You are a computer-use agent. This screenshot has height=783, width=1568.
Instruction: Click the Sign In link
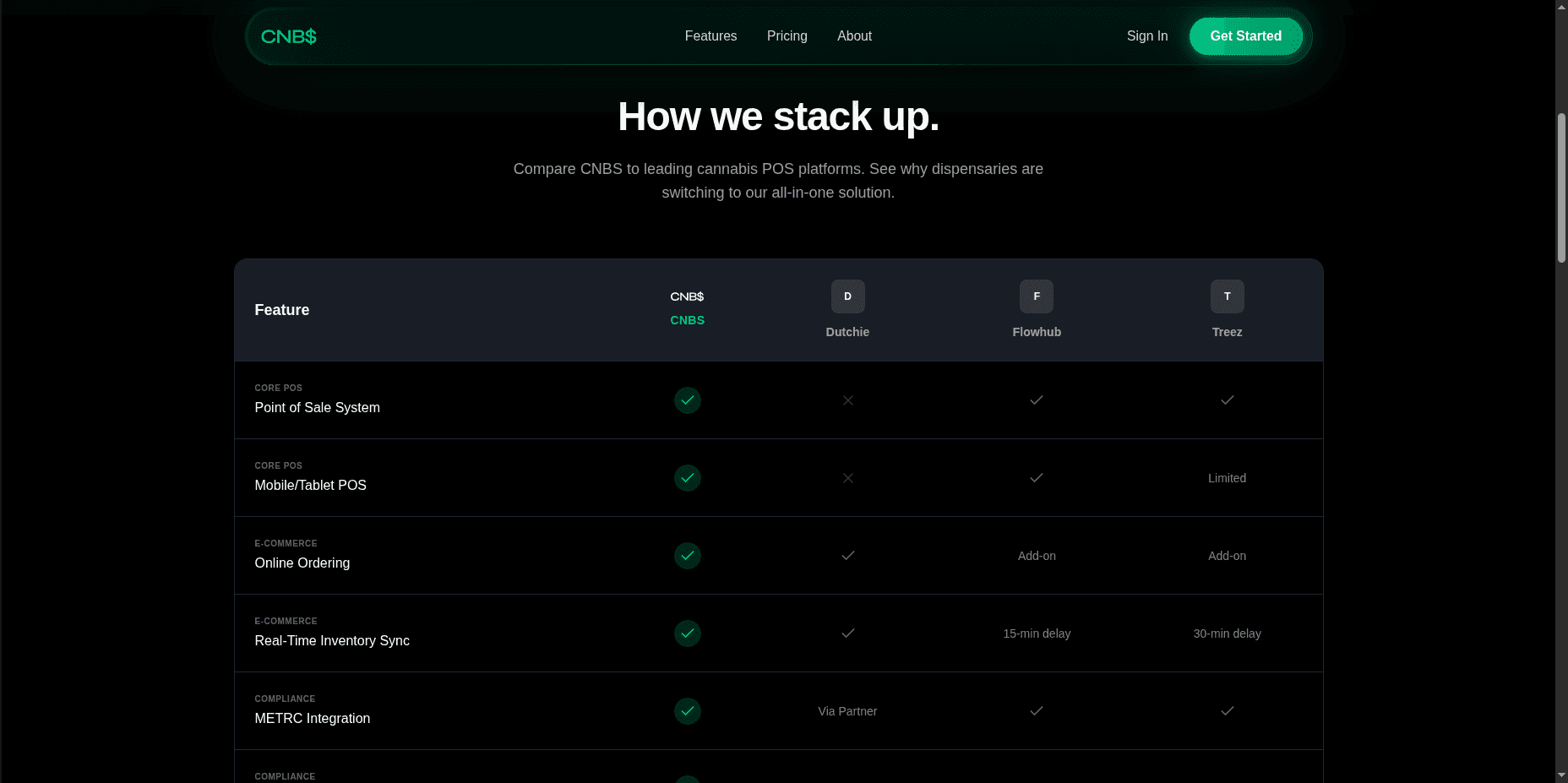pyautogui.click(x=1146, y=36)
